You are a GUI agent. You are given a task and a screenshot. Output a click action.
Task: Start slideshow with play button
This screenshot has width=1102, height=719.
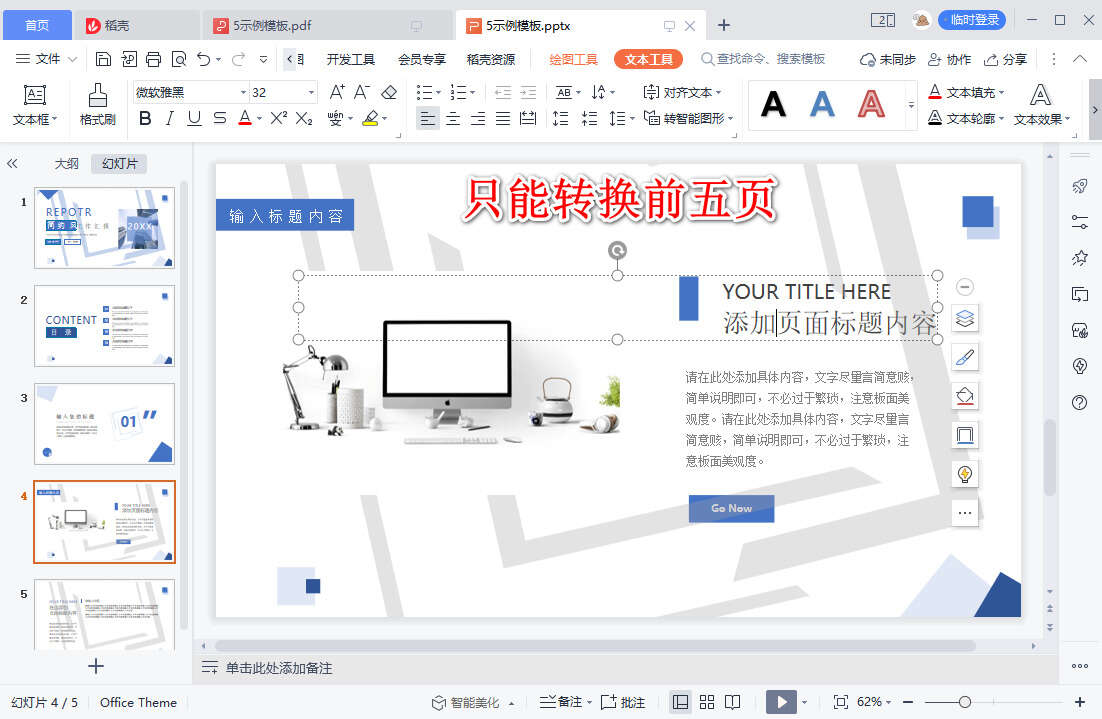click(x=781, y=701)
